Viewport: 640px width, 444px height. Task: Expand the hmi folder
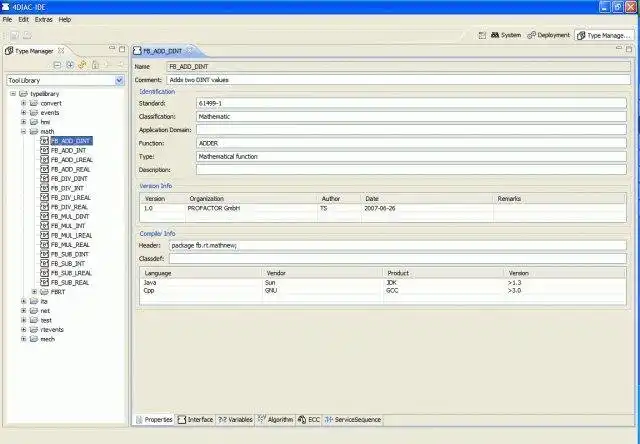[x=24, y=122]
